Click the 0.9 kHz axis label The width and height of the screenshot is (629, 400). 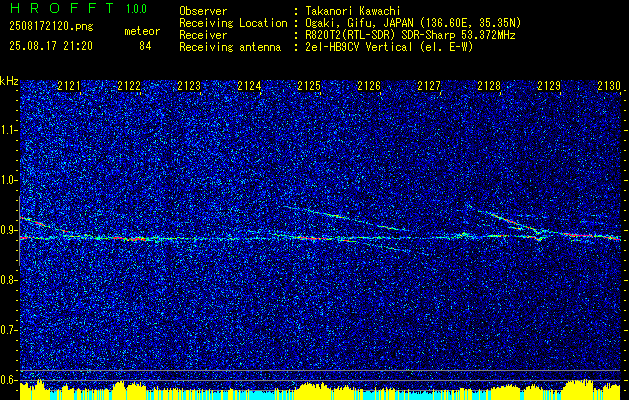click(x=9, y=230)
